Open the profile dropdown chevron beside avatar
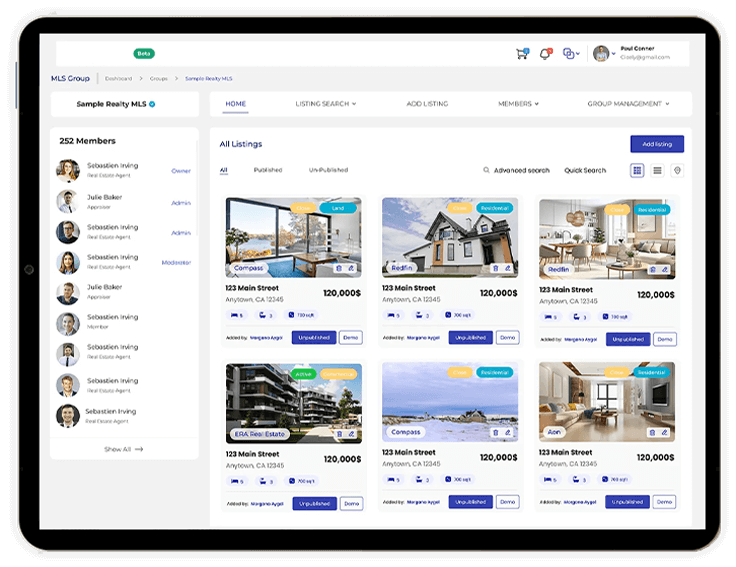The width and height of the screenshot is (736, 567). (x=613, y=54)
